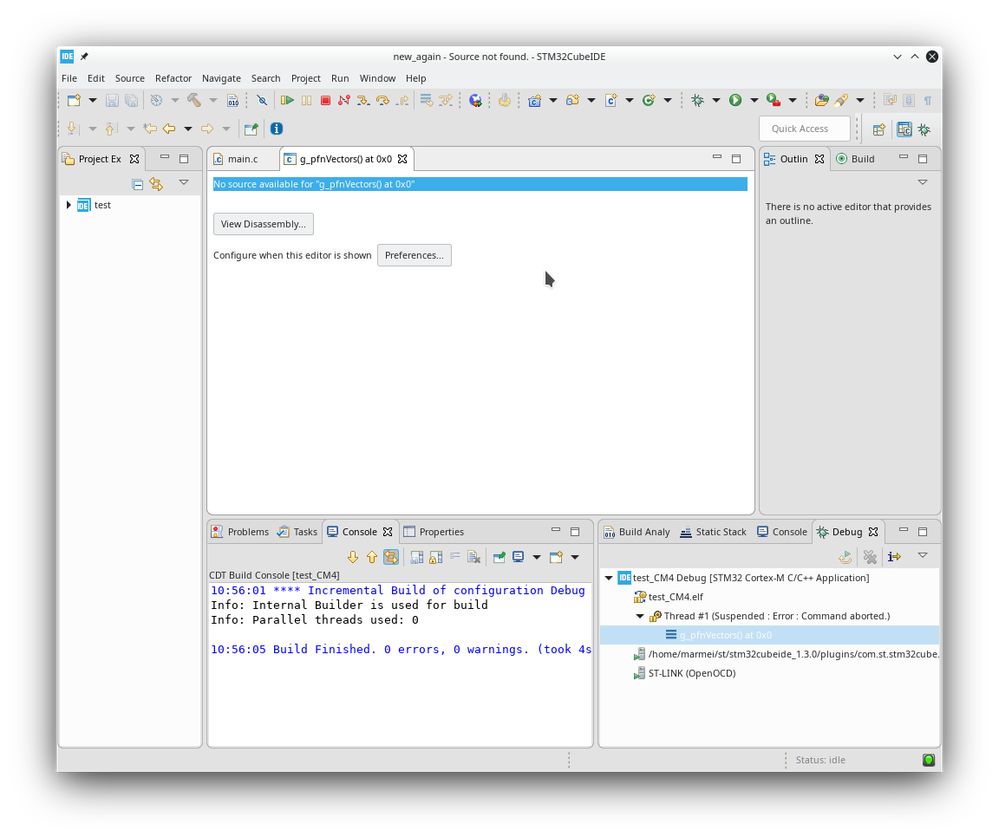Click the Back navigation arrow
Viewport: 999px width, 839px height.
pos(169,129)
